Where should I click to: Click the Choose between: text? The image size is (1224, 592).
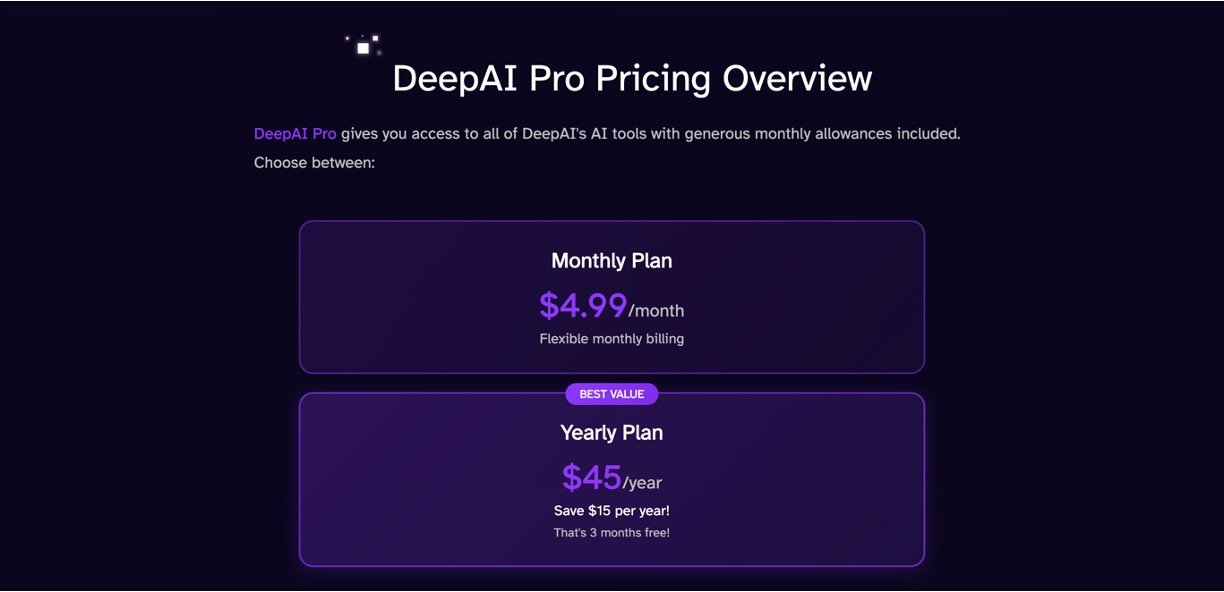tap(314, 162)
